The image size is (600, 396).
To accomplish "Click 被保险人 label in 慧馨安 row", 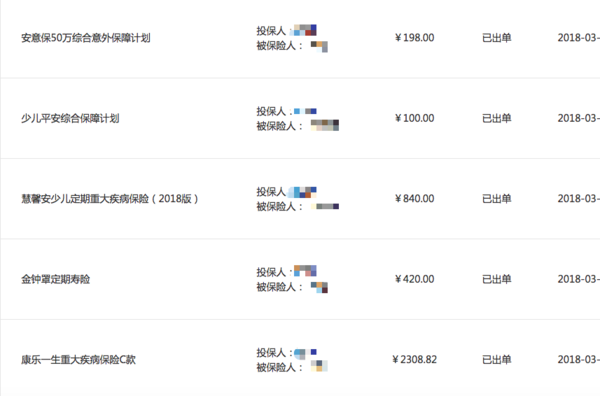I will 276,207.
